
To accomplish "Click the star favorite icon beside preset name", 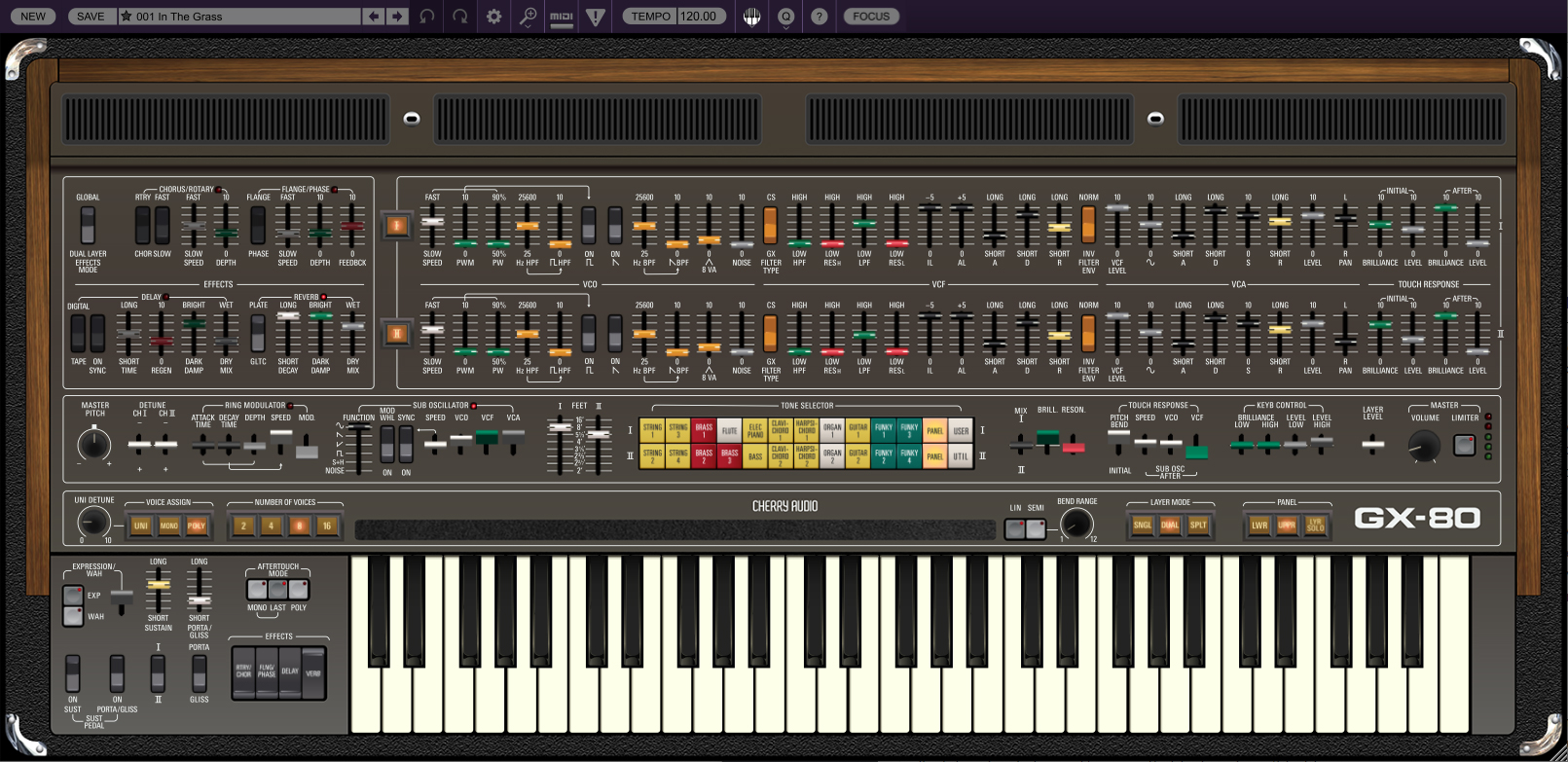I will point(127,17).
